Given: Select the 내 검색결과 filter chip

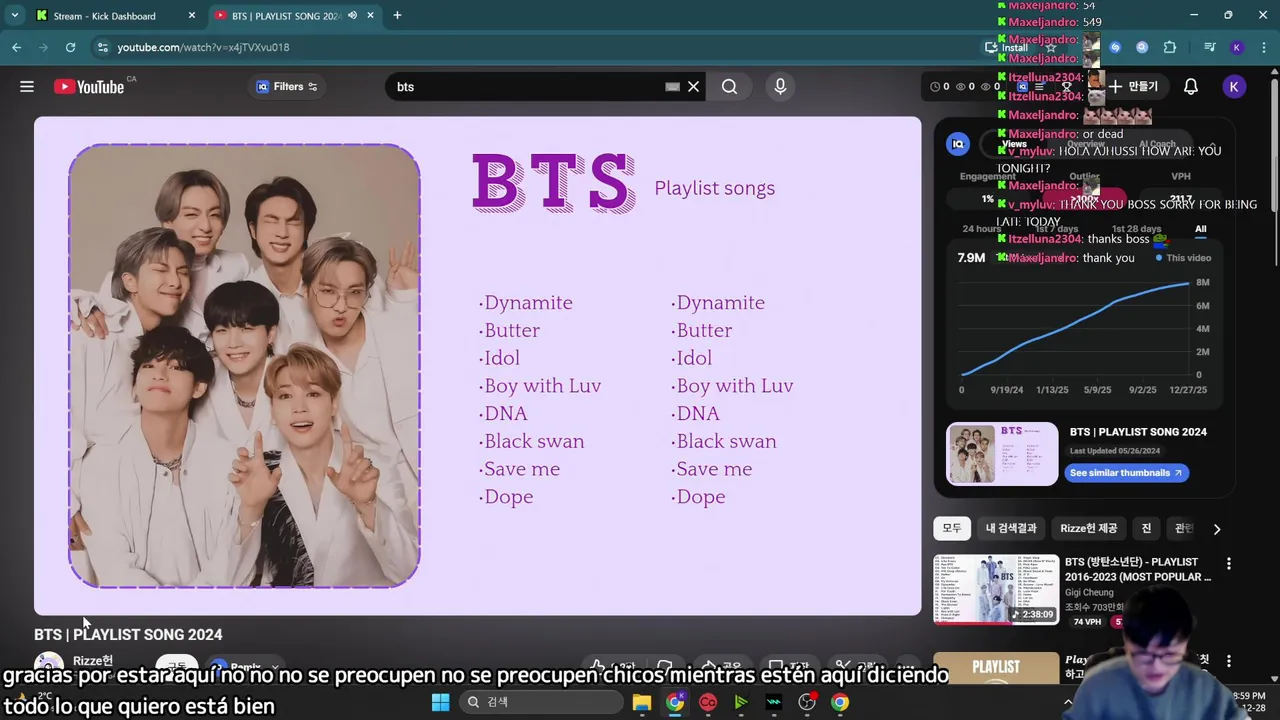Looking at the screenshot, I should 1011,528.
